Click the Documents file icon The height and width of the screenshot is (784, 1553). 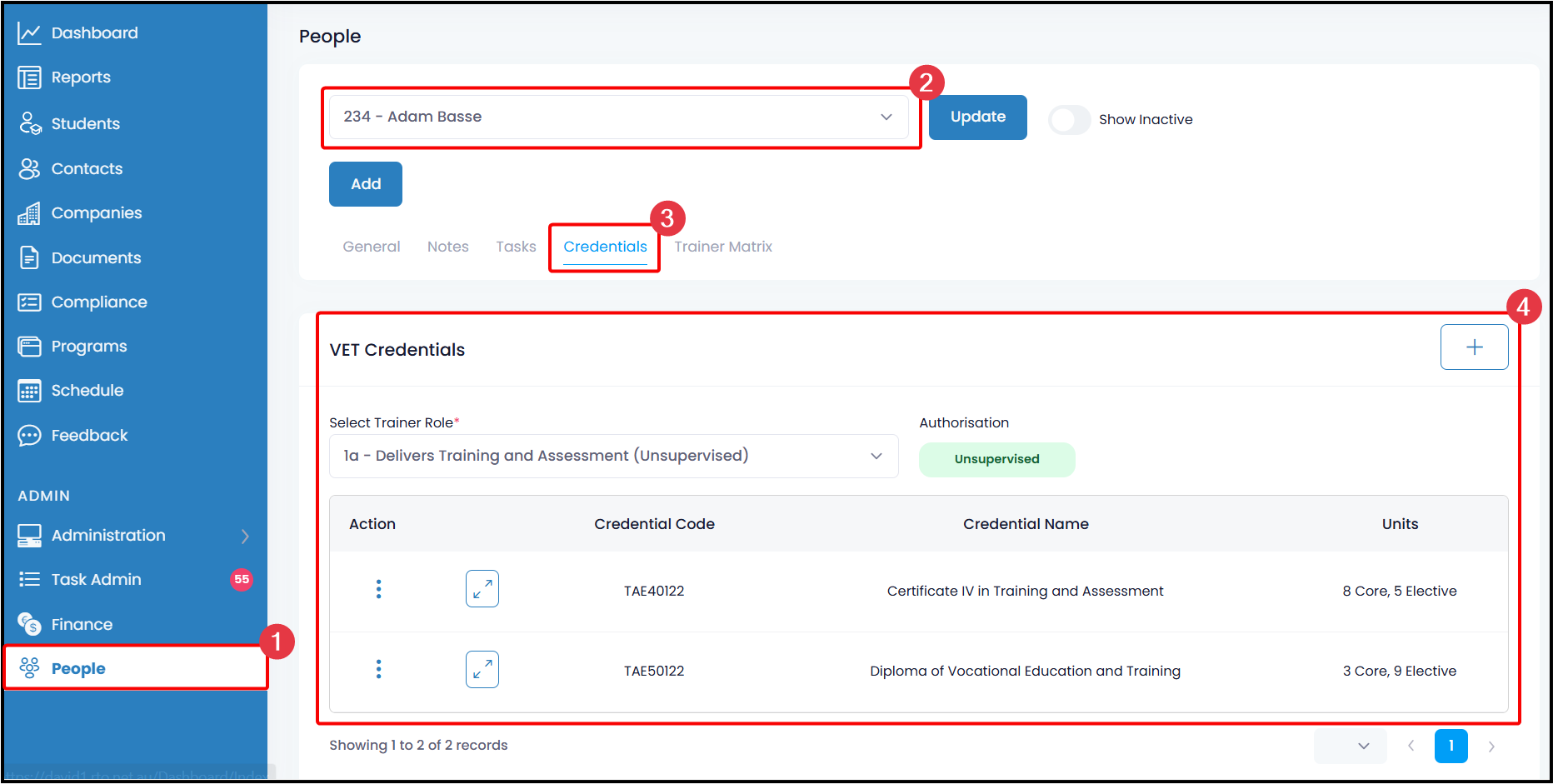tap(29, 257)
